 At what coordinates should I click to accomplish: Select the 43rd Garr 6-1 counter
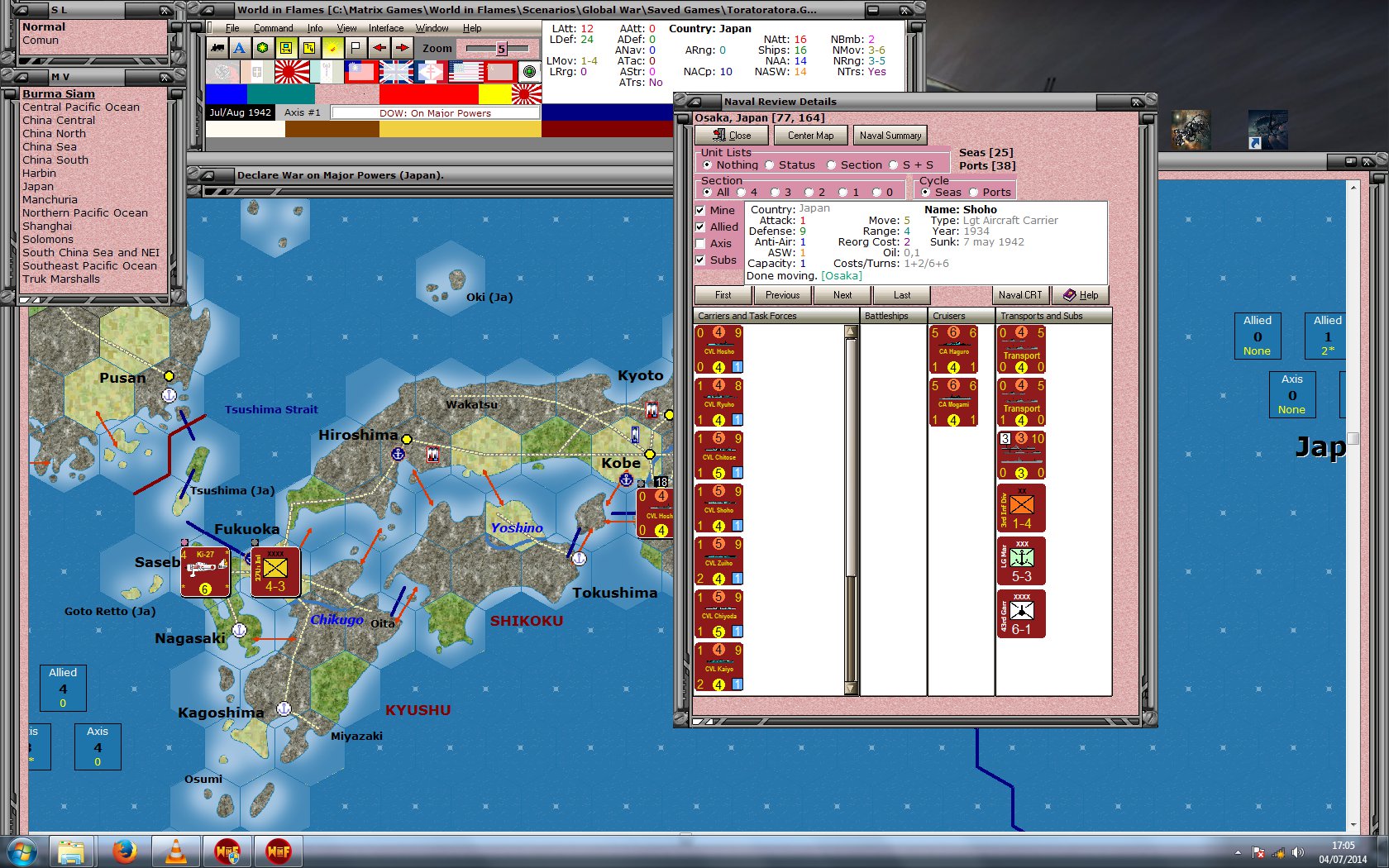(x=1021, y=614)
